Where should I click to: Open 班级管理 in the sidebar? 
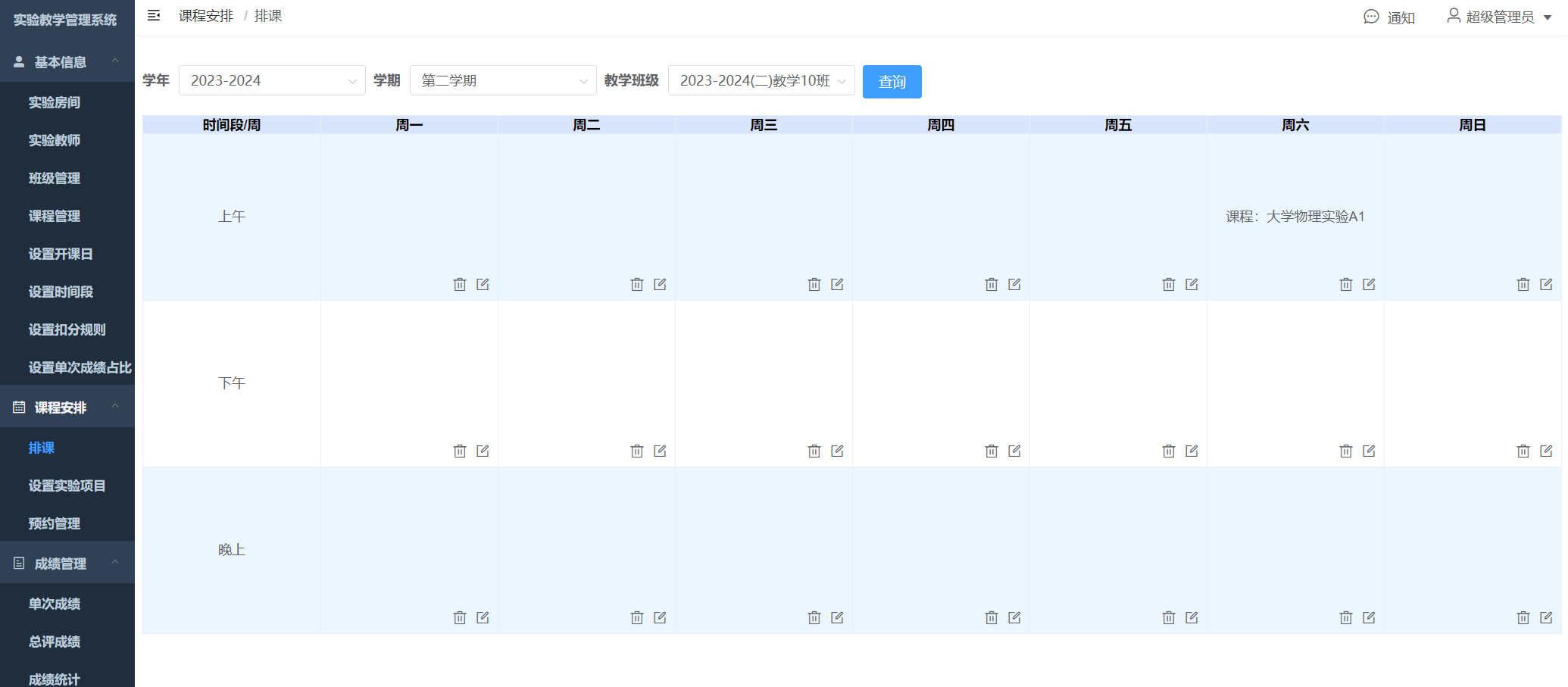(x=67, y=178)
